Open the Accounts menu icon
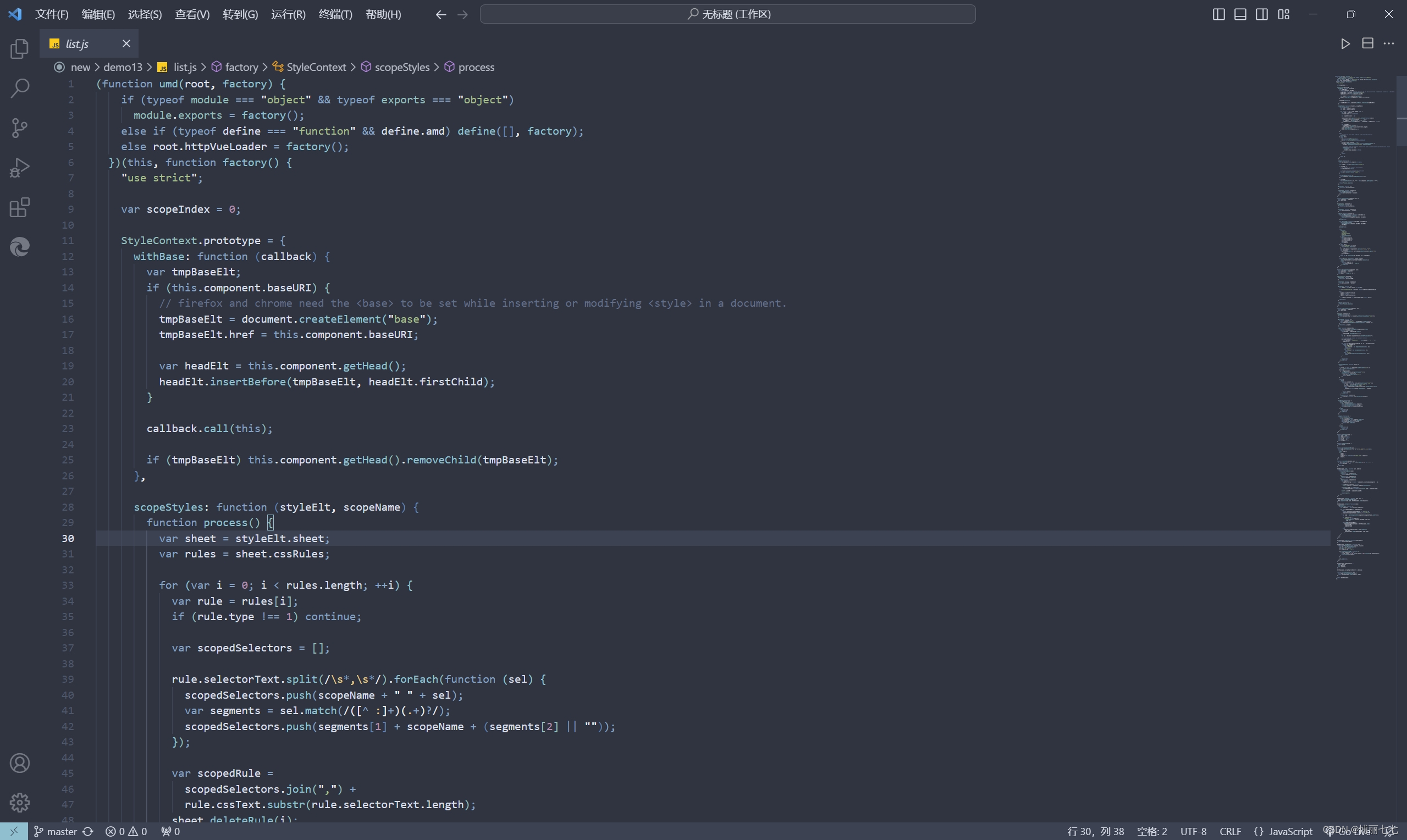1407x840 pixels. pyautogui.click(x=20, y=763)
